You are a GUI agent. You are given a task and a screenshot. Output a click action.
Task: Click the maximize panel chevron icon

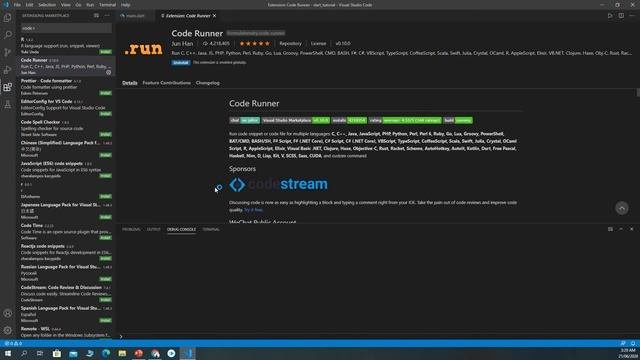pos(621,229)
